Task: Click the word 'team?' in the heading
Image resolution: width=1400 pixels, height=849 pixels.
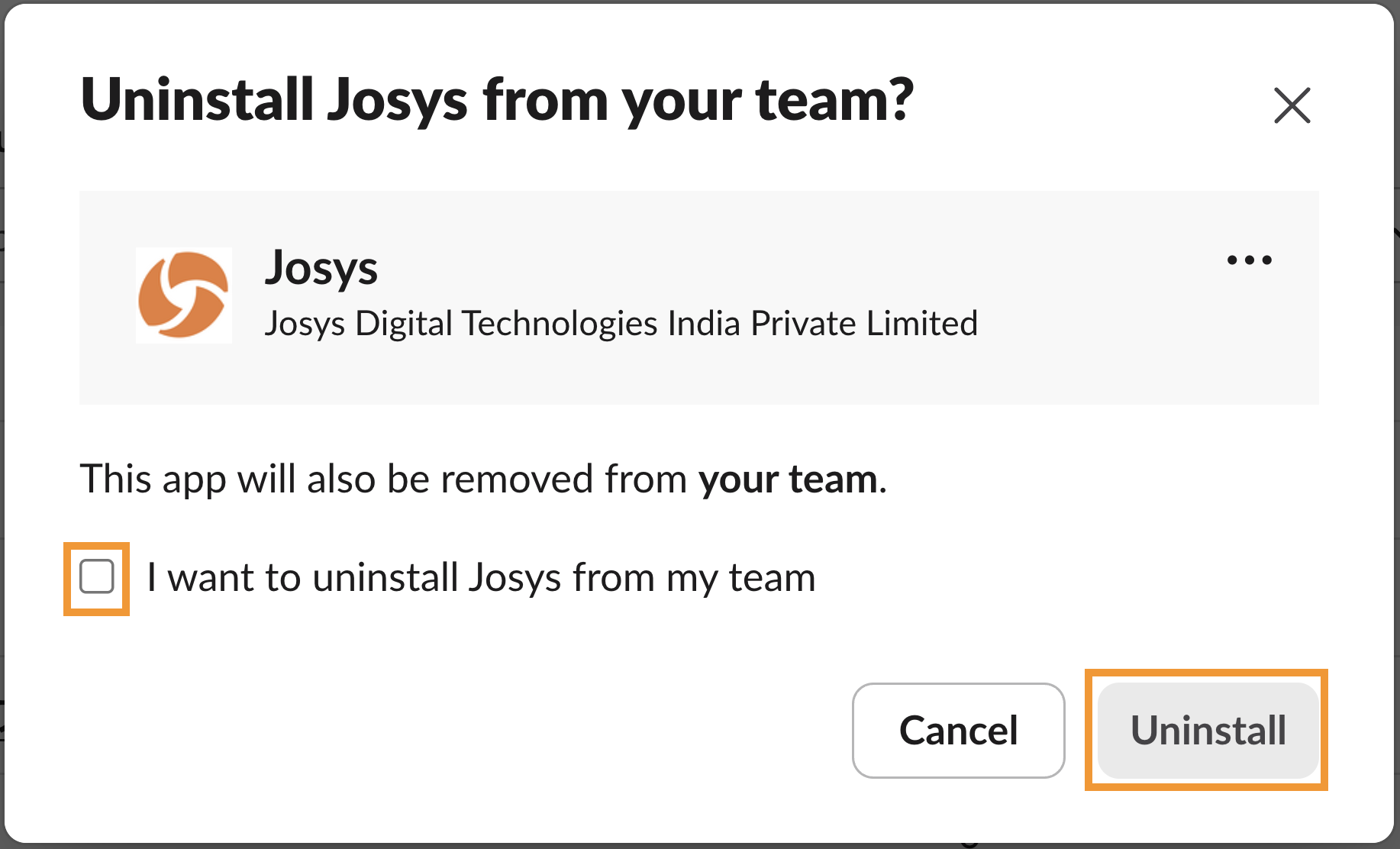Action: 834,100
